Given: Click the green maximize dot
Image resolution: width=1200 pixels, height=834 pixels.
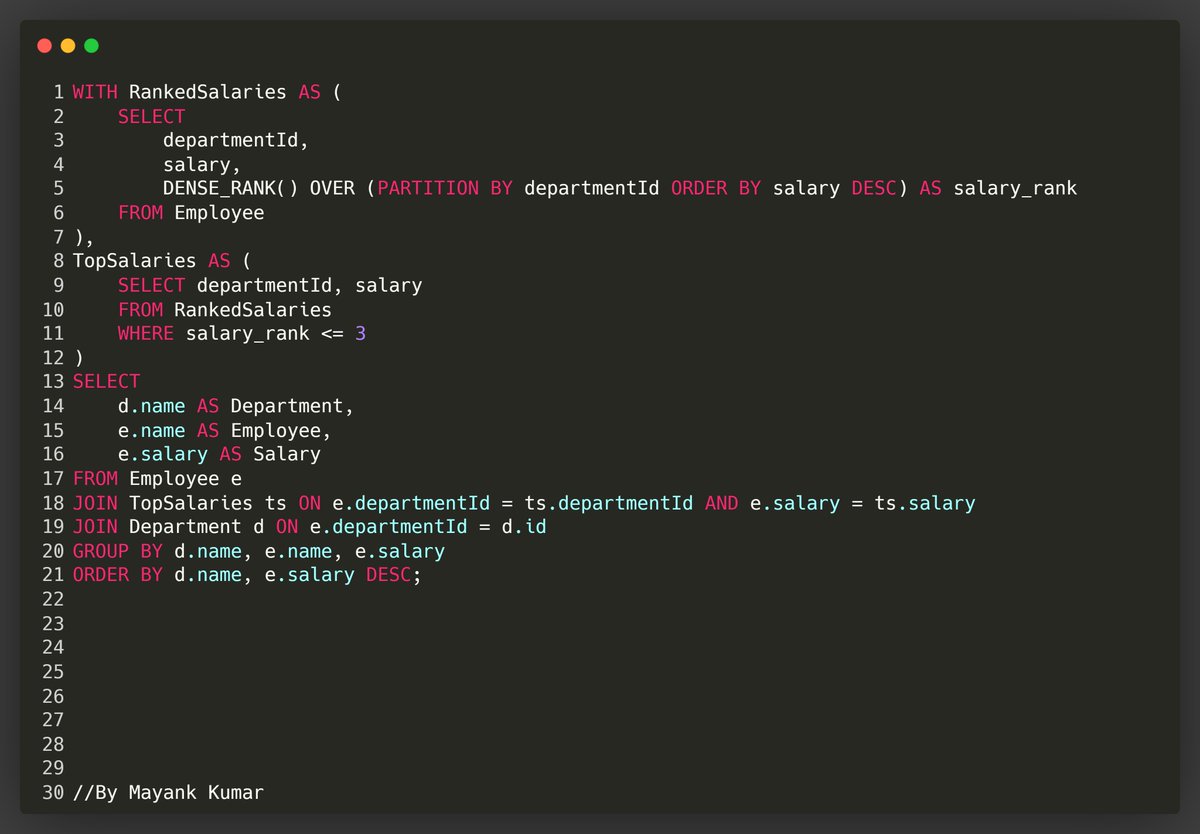Looking at the screenshot, I should click(x=91, y=46).
